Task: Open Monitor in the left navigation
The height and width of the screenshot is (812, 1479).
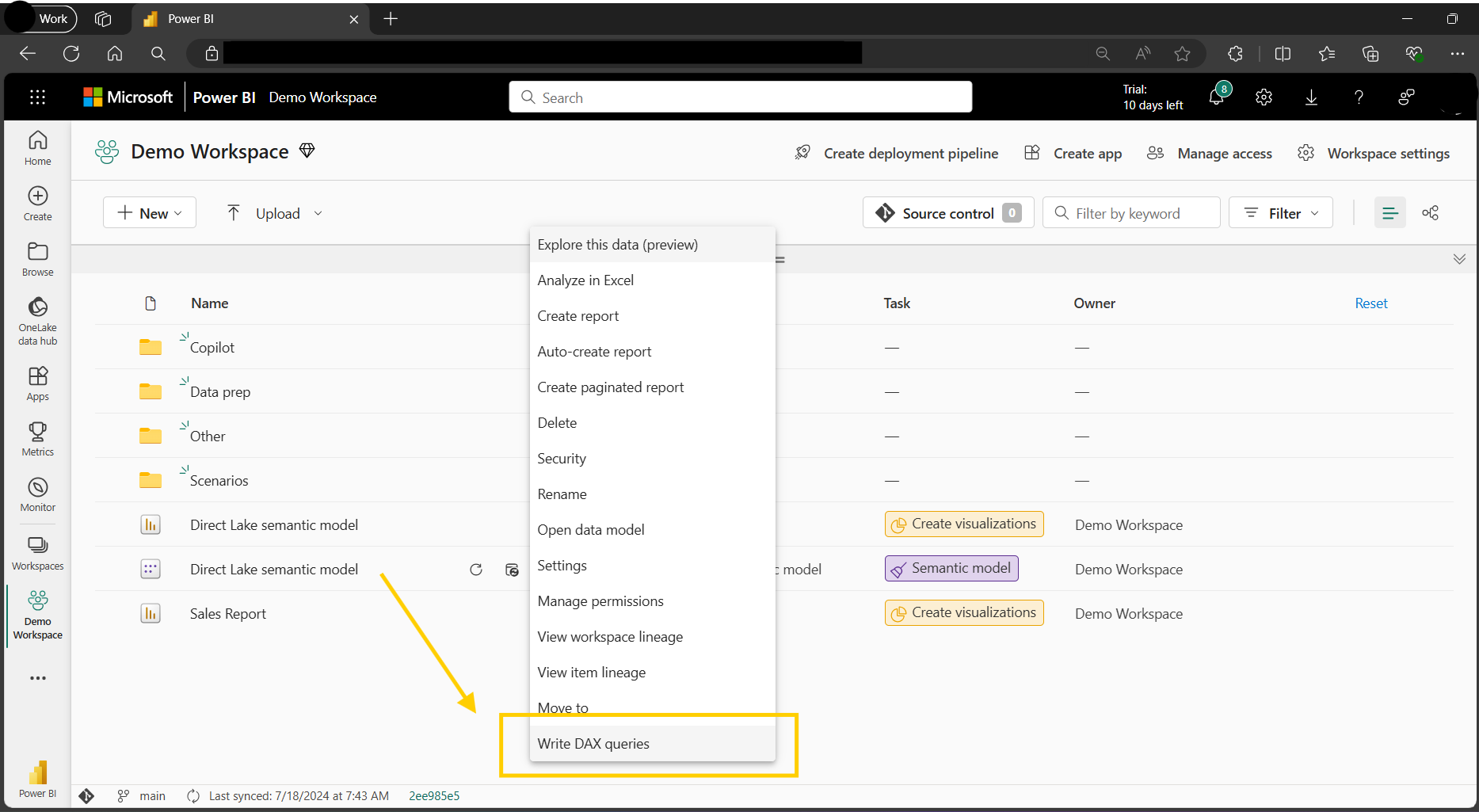Action: (x=37, y=494)
